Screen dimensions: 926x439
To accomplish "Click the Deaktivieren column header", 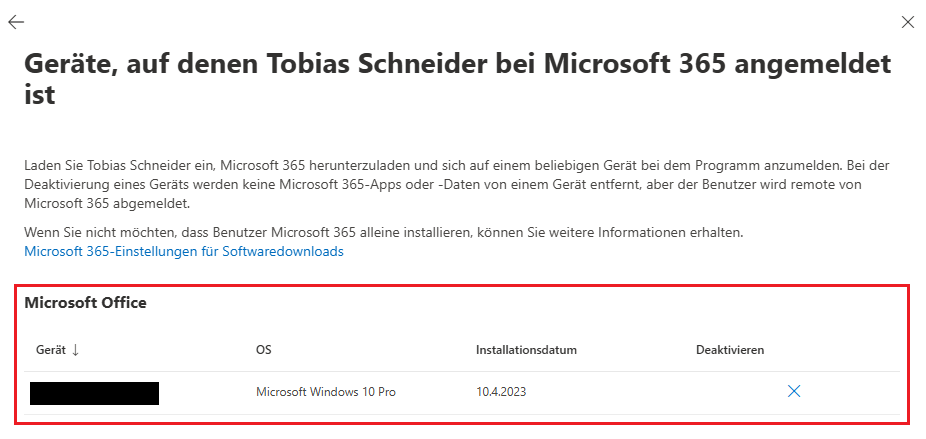I will point(730,350).
